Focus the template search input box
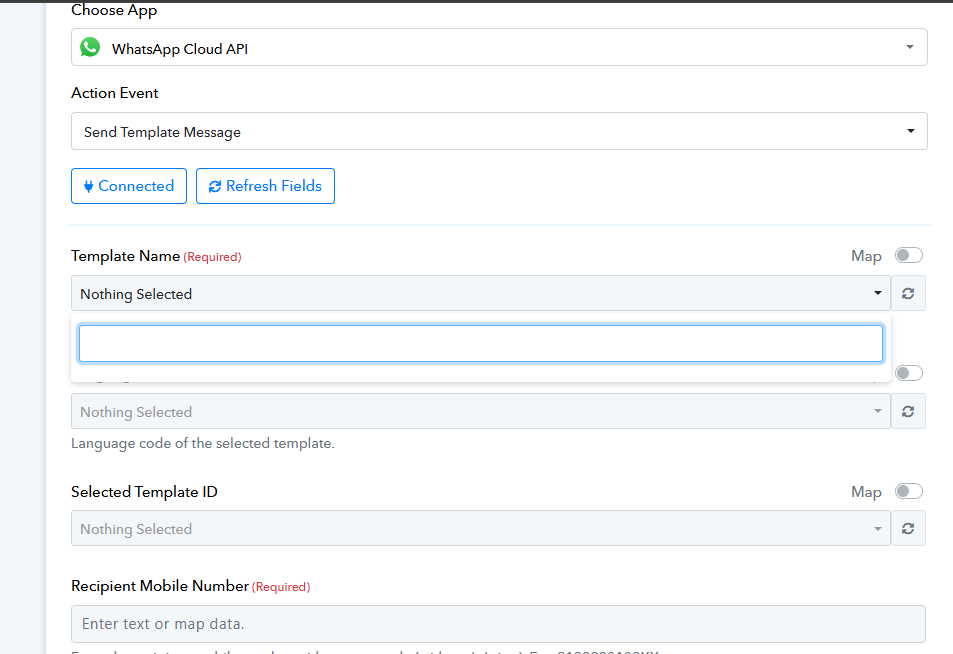 481,343
